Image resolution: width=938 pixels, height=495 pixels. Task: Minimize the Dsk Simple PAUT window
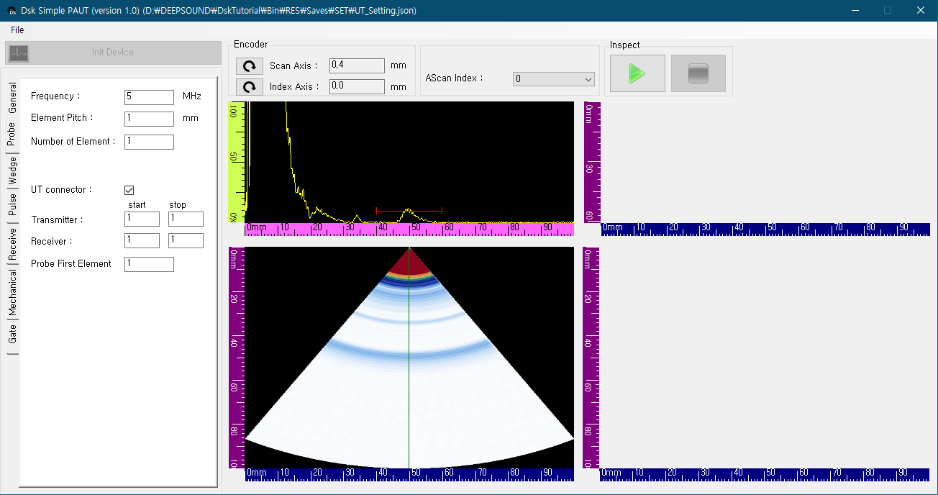pyautogui.click(x=856, y=11)
